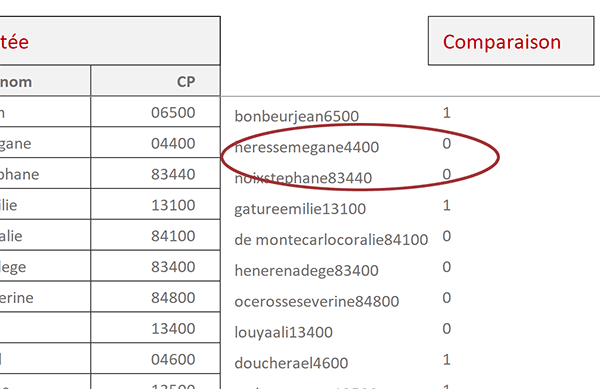Select comparison value 0 beside heressemegane4400
Viewport: 600px width, 389px height.
(447, 143)
